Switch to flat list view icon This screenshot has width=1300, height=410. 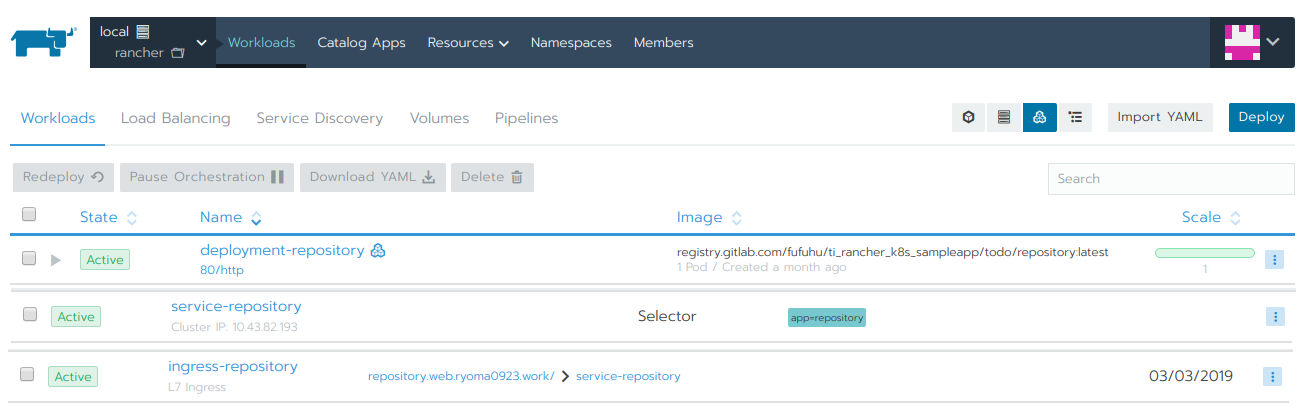[1004, 117]
